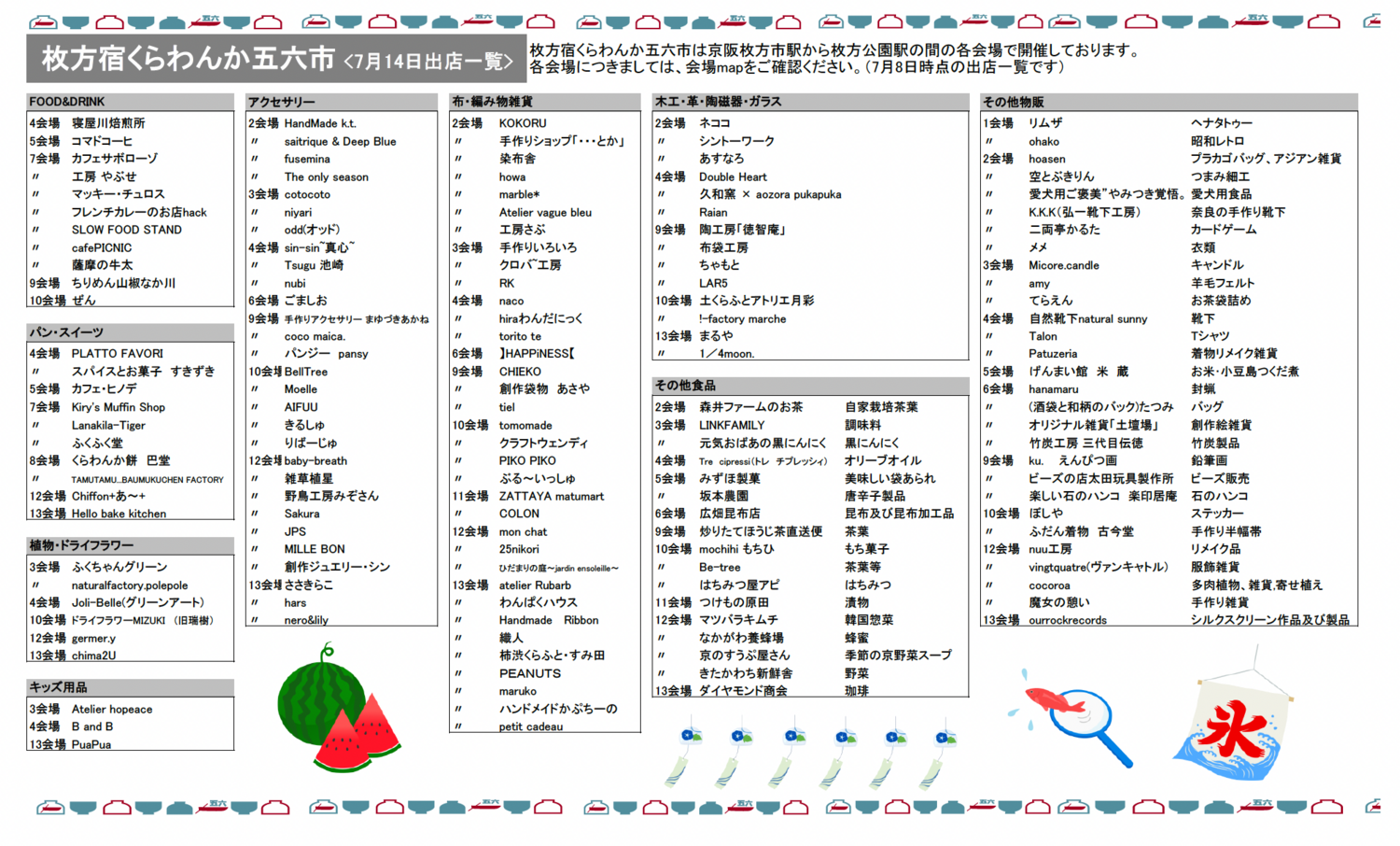Click naturalfactory.polepole in the plants list

130,585
